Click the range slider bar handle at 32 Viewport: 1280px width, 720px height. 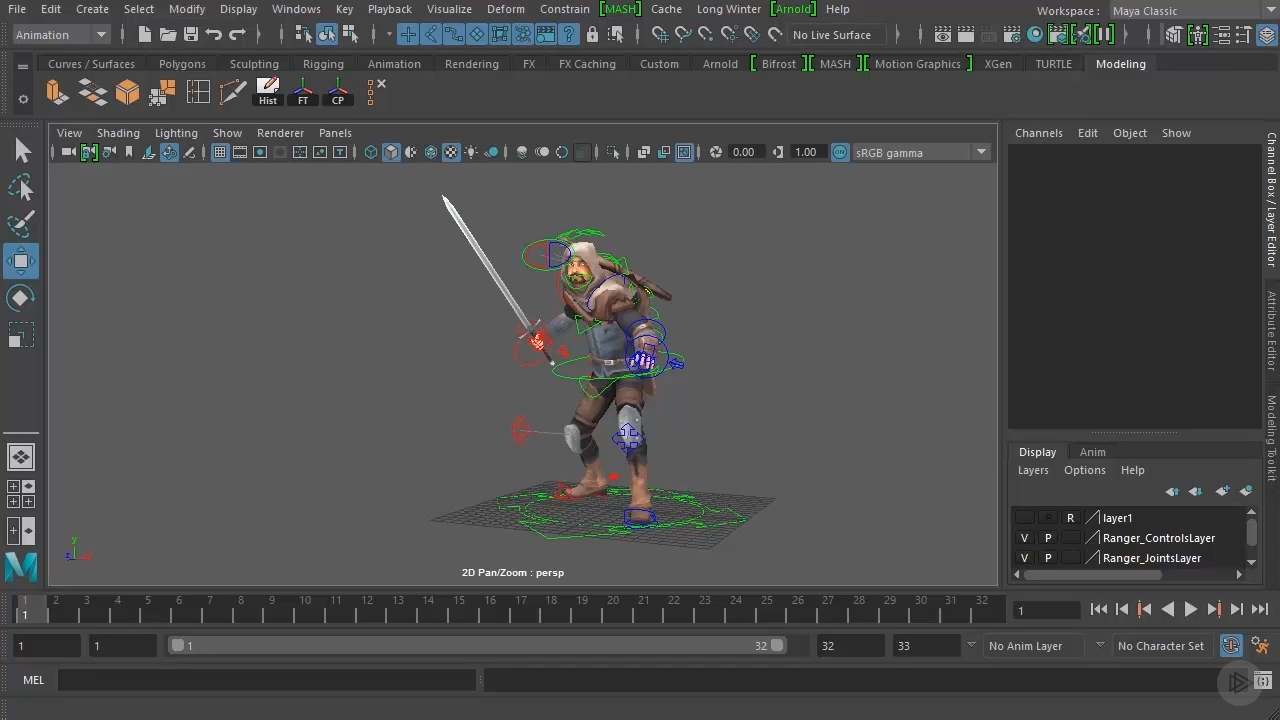tap(777, 646)
